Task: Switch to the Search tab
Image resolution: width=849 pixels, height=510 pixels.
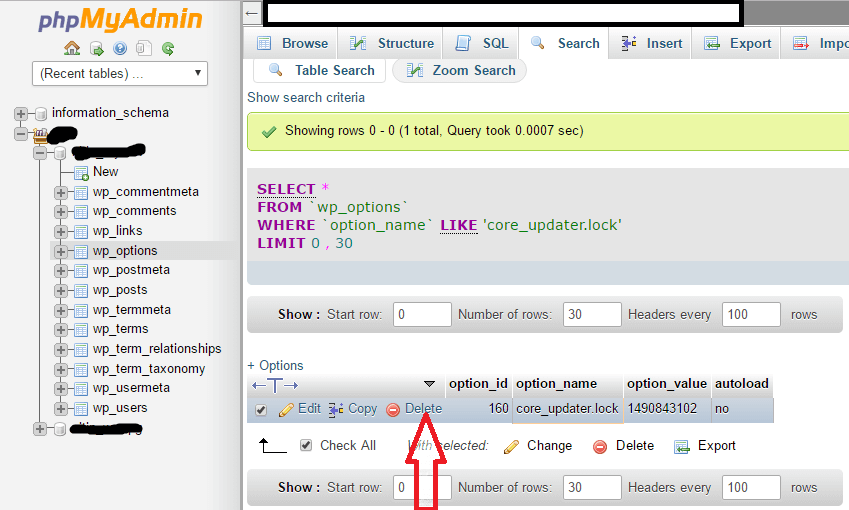Action: coord(565,43)
